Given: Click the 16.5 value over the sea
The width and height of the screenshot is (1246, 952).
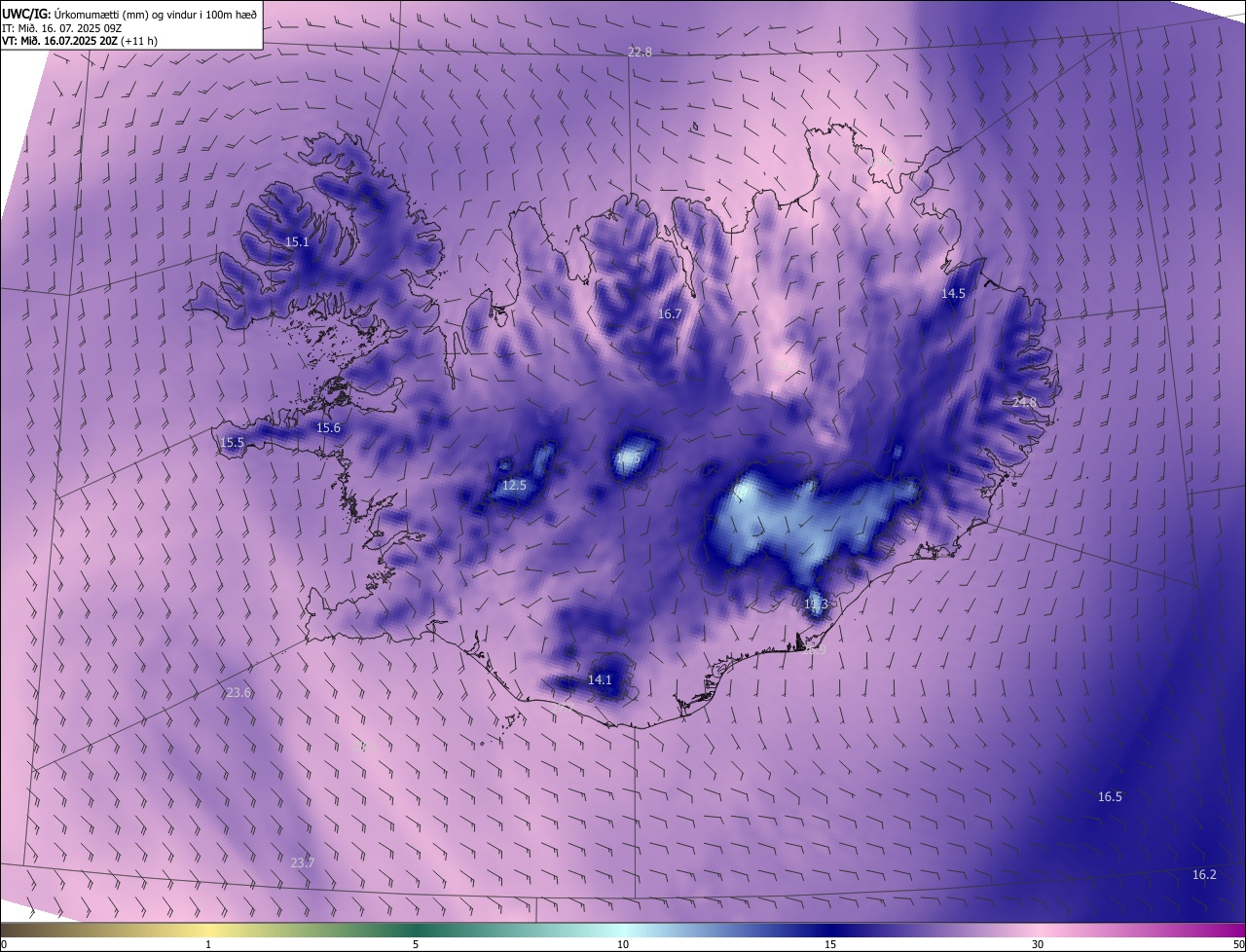Looking at the screenshot, I should (x=1110, y=796).
